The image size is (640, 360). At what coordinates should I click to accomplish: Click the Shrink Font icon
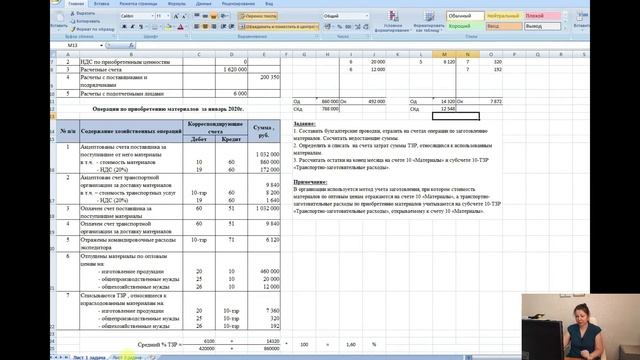point(184,16)
